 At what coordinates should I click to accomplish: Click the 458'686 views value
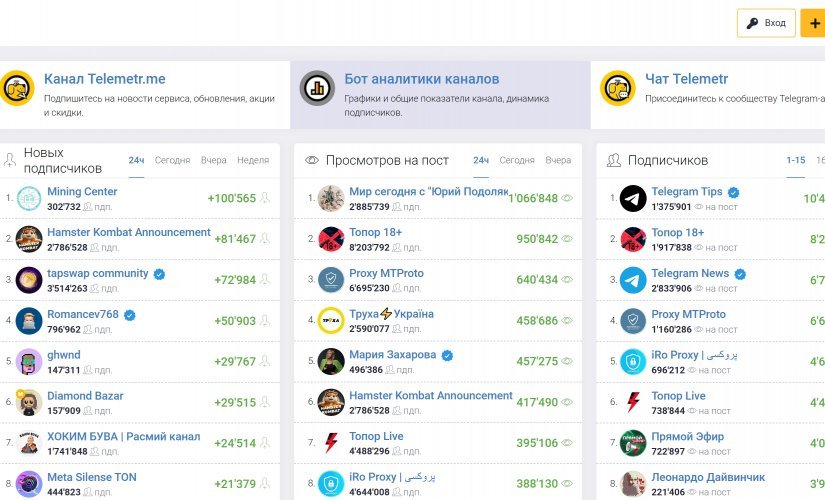point(537,321)
